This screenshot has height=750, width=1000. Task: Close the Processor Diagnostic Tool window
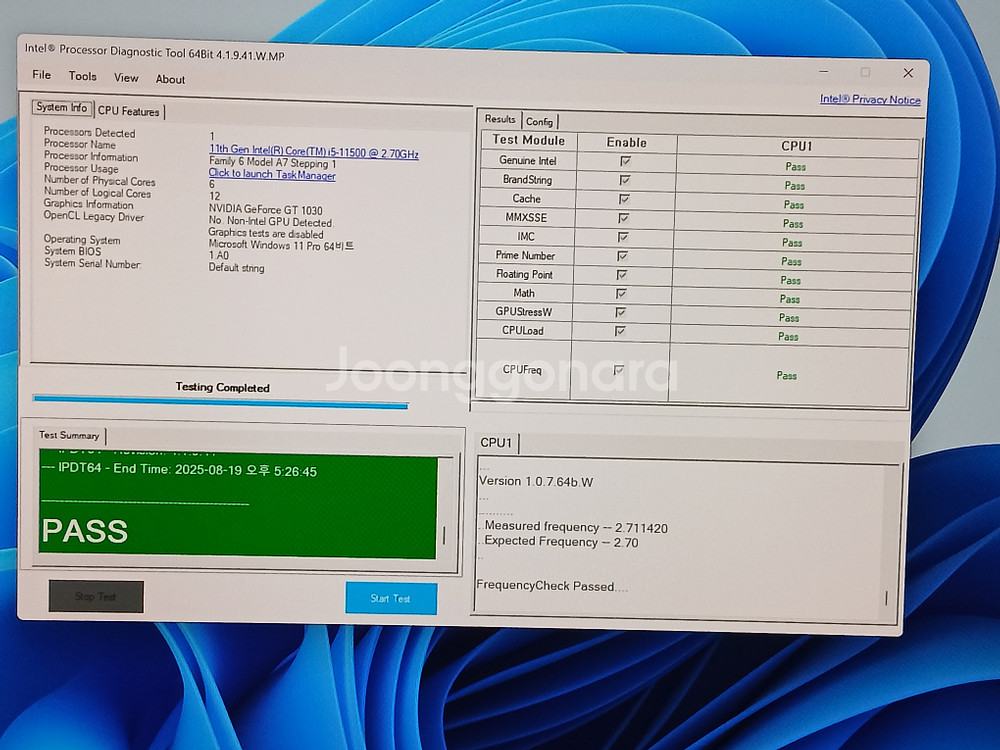tap(908, 73)
